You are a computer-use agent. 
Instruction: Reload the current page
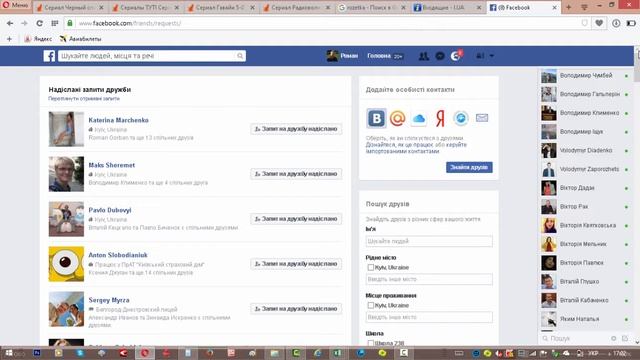click(x=39, y=23)
